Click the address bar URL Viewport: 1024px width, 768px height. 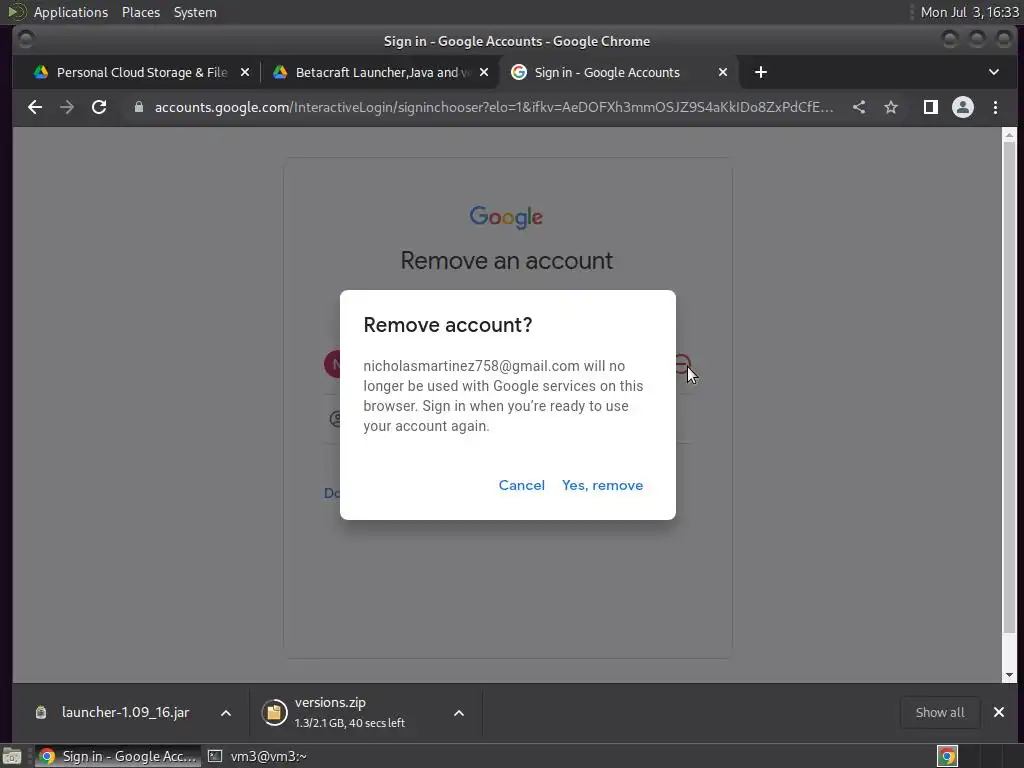click(x=494, y=107)
